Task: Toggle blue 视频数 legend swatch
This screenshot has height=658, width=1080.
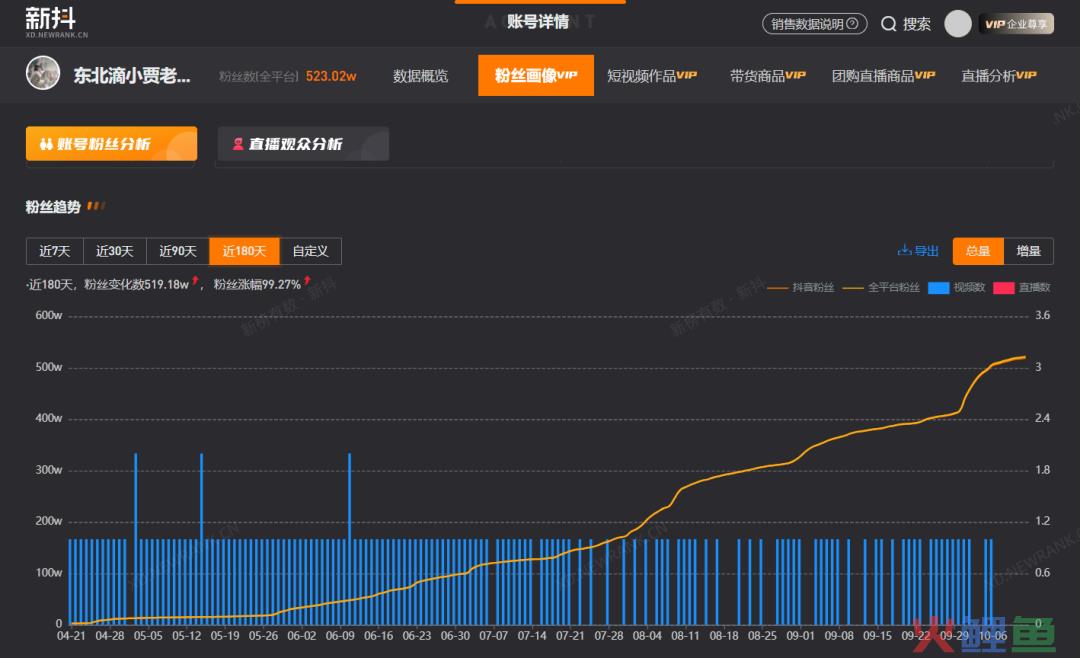Action: (938, 287)
